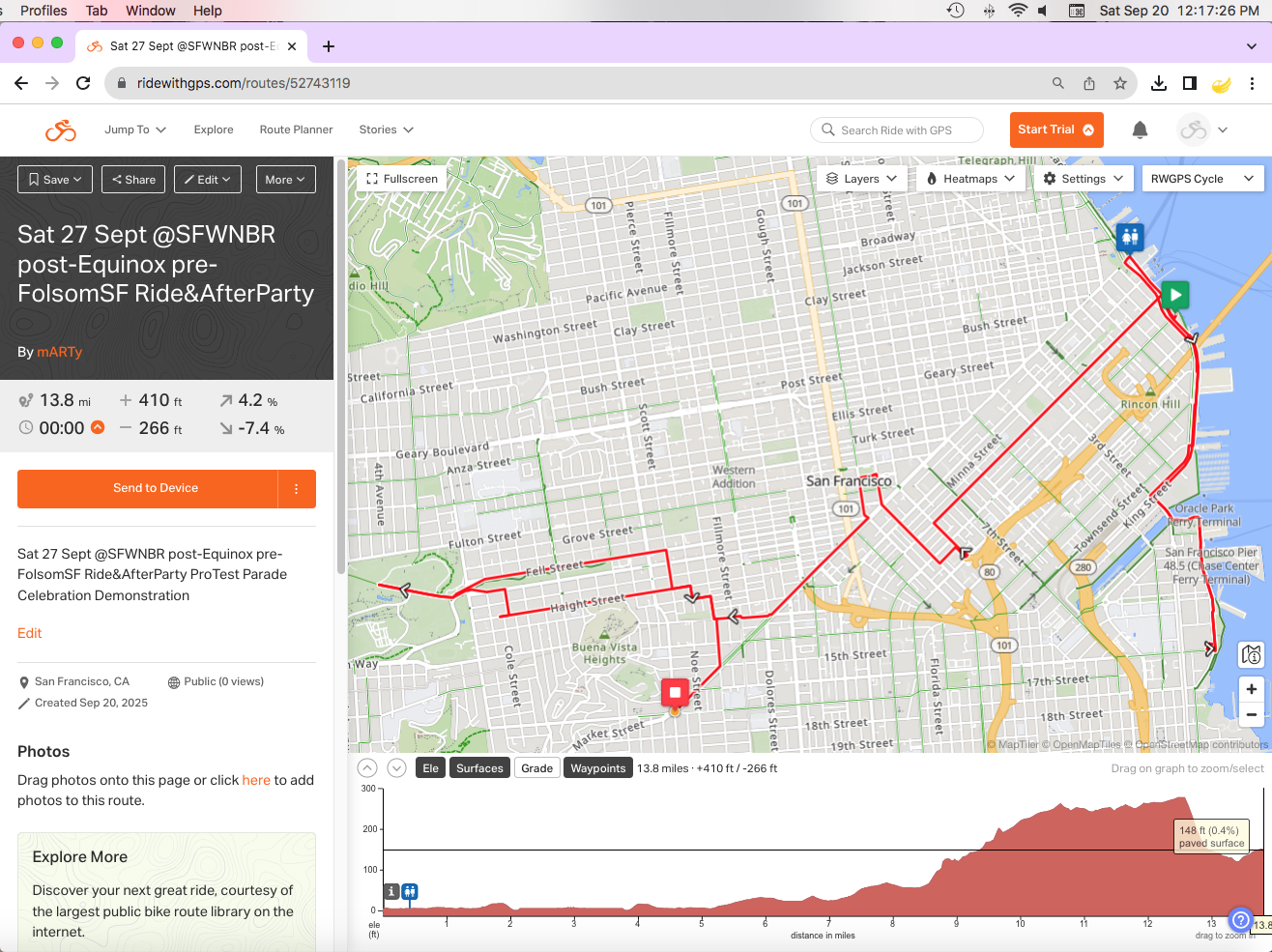1272x952 pixels.
Task: Open the RWGPS Cycle map style dropdown
Action: tap(1201, 179)
